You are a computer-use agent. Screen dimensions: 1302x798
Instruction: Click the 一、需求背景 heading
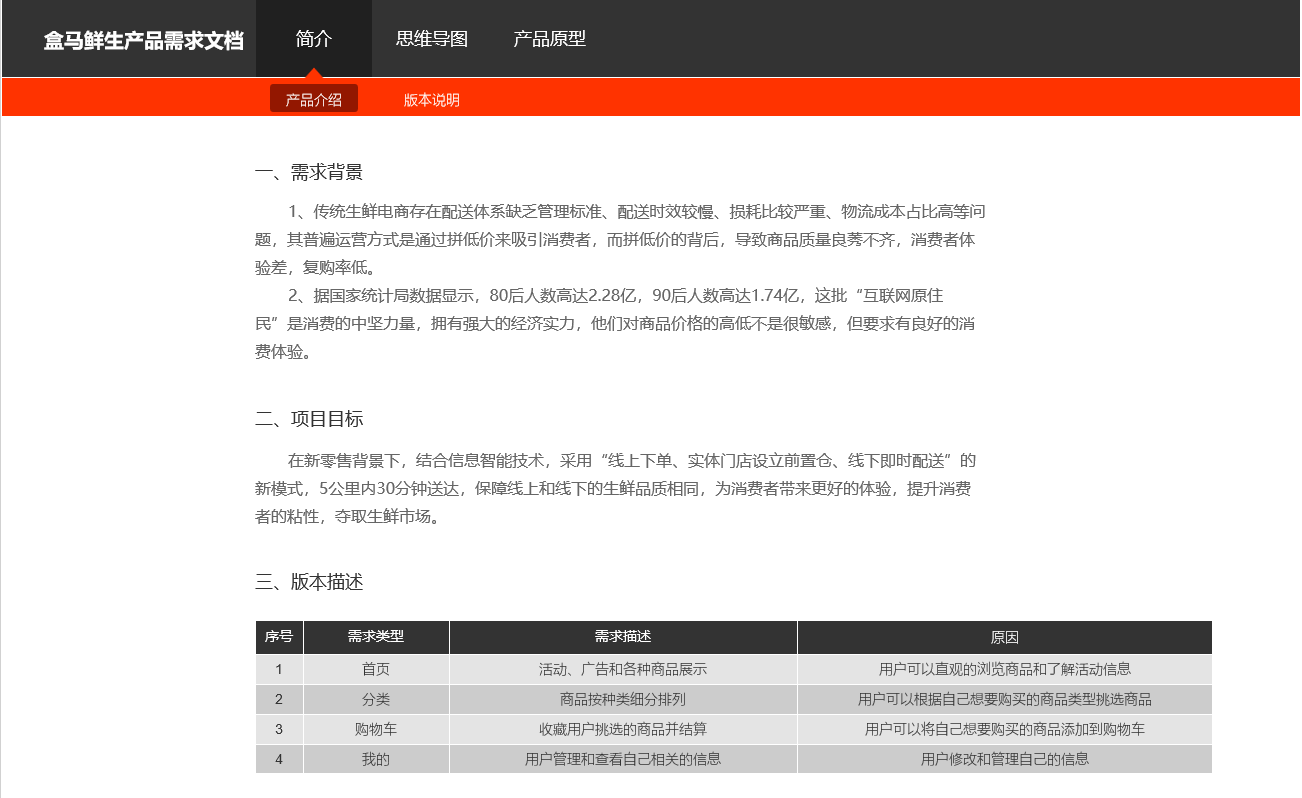click(309, 172)
